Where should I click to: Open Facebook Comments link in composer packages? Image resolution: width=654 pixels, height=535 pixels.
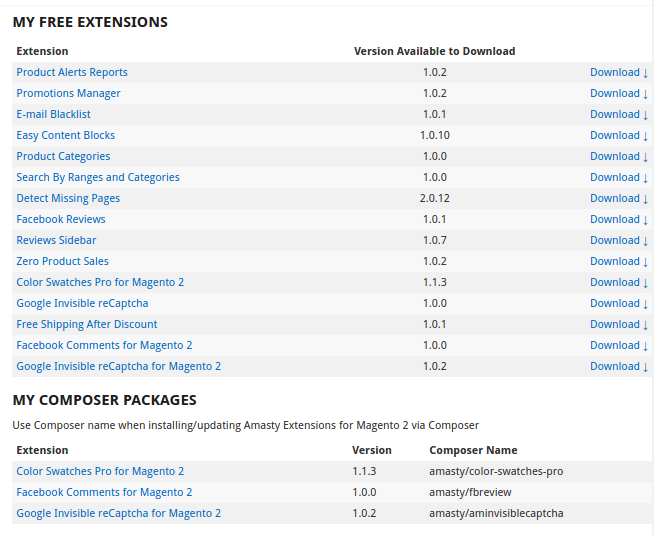coord(104,492)
